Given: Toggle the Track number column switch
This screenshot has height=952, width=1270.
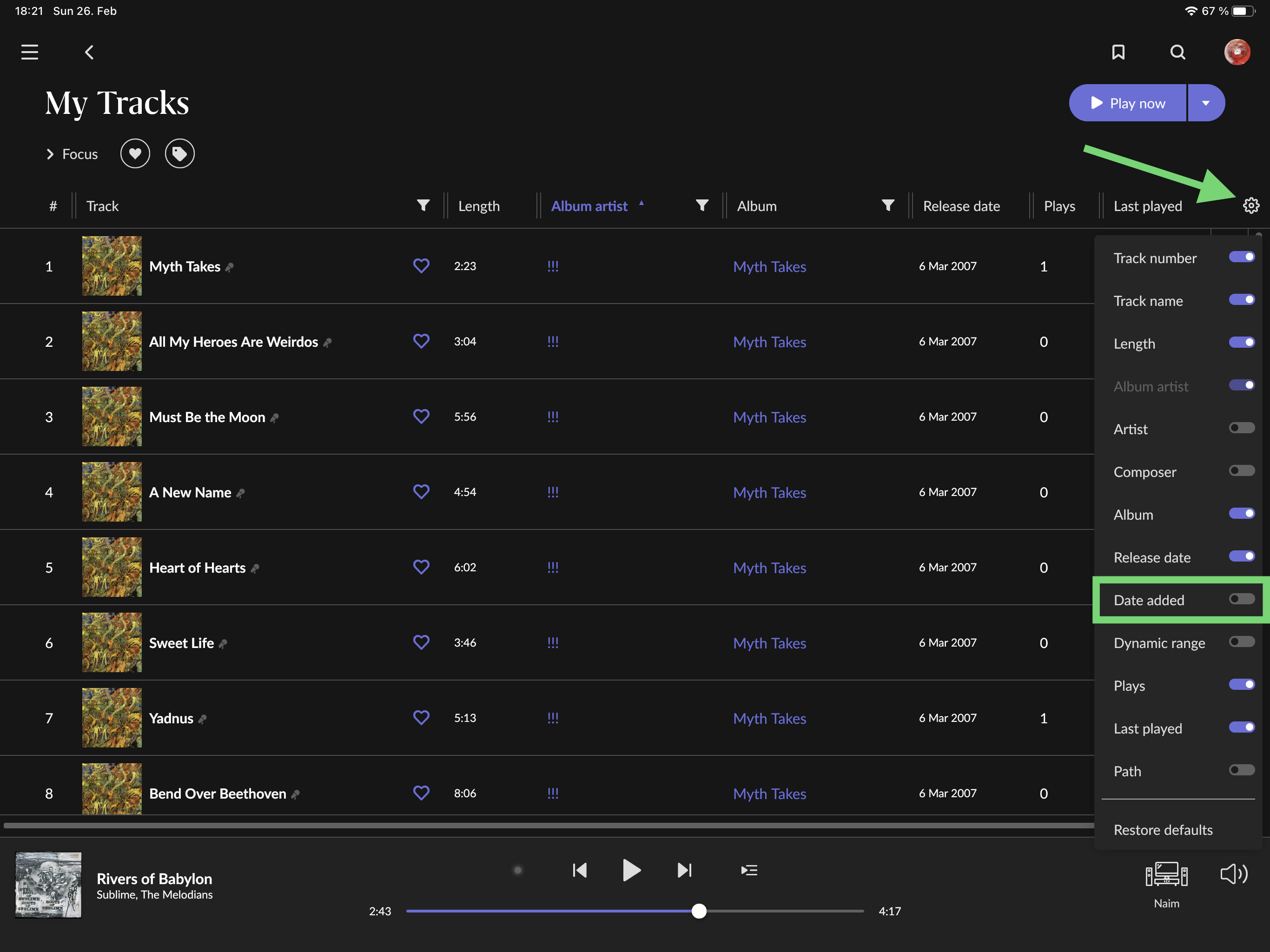Looking at the screenshot, I should tap(1241, 257).
